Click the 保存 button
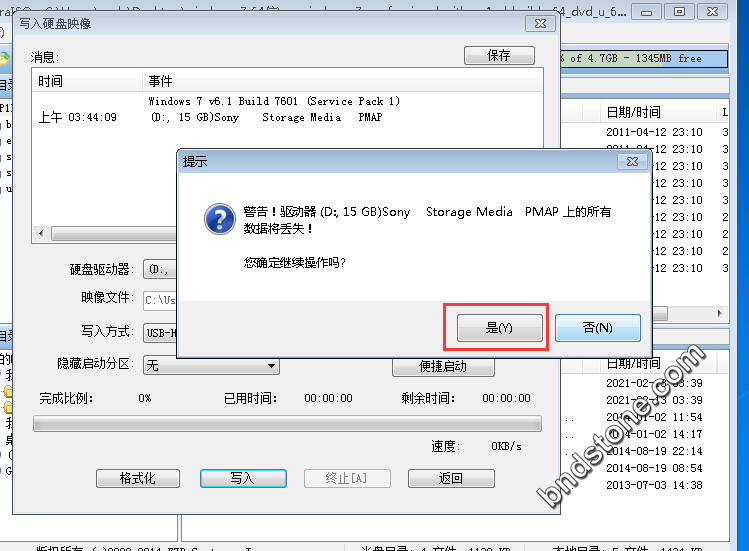This screenshot has width=749, height=551. click(499, 55)
